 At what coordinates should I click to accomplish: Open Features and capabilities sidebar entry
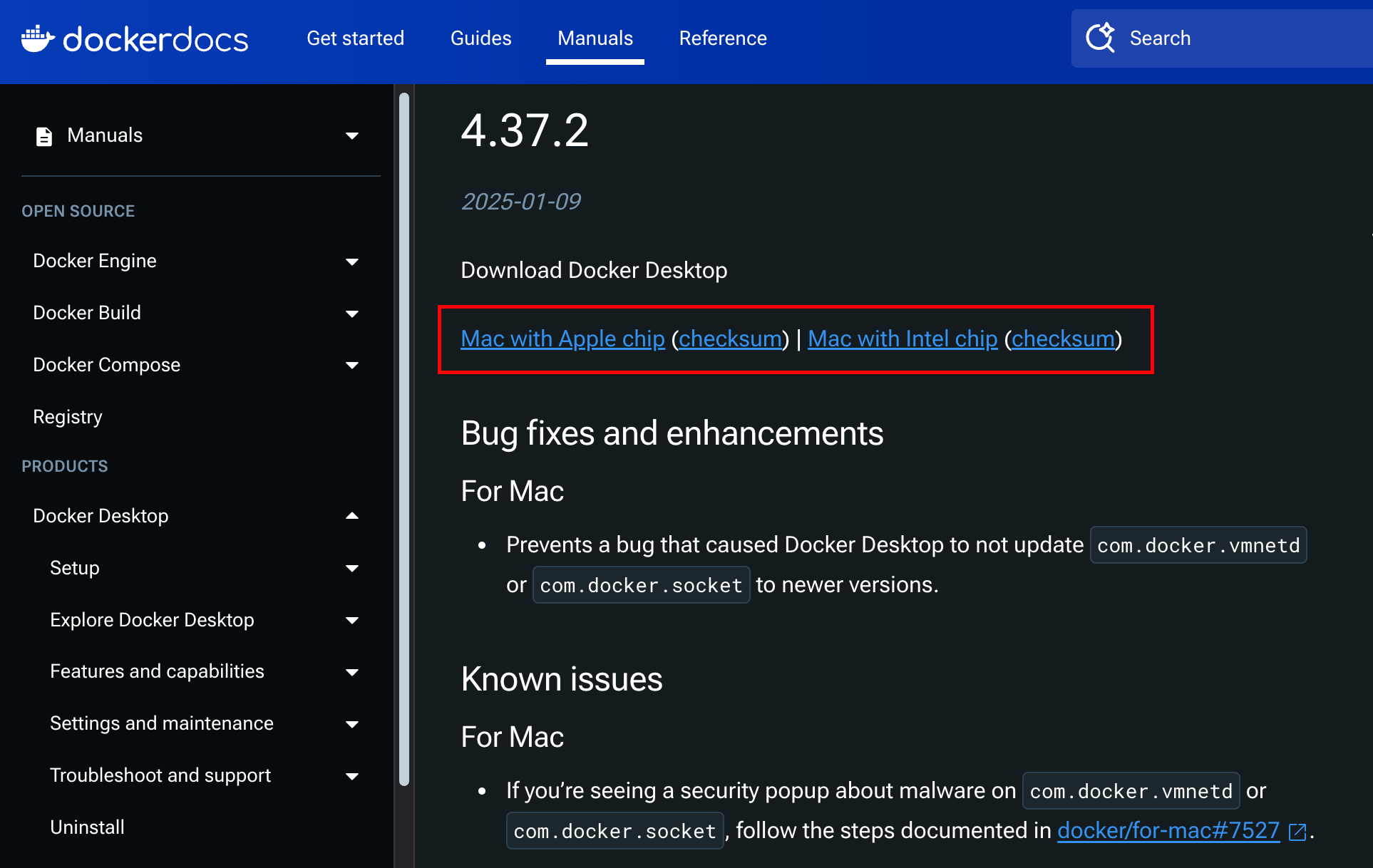point(157,671)
